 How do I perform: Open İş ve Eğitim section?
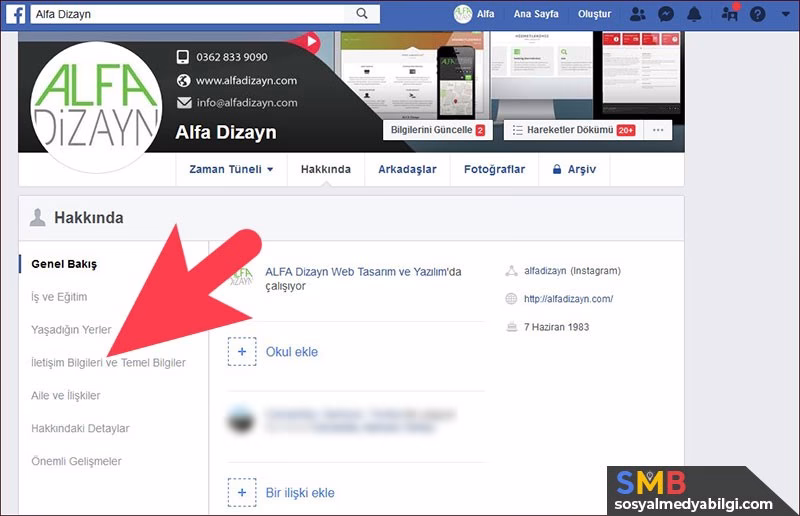(x=59, y=297)
